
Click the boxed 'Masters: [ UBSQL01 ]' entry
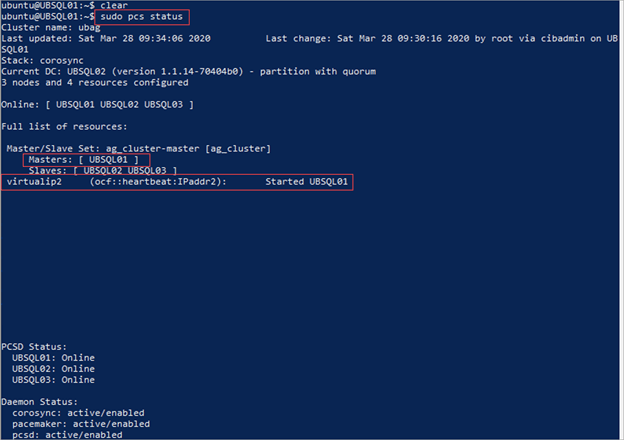88,160
